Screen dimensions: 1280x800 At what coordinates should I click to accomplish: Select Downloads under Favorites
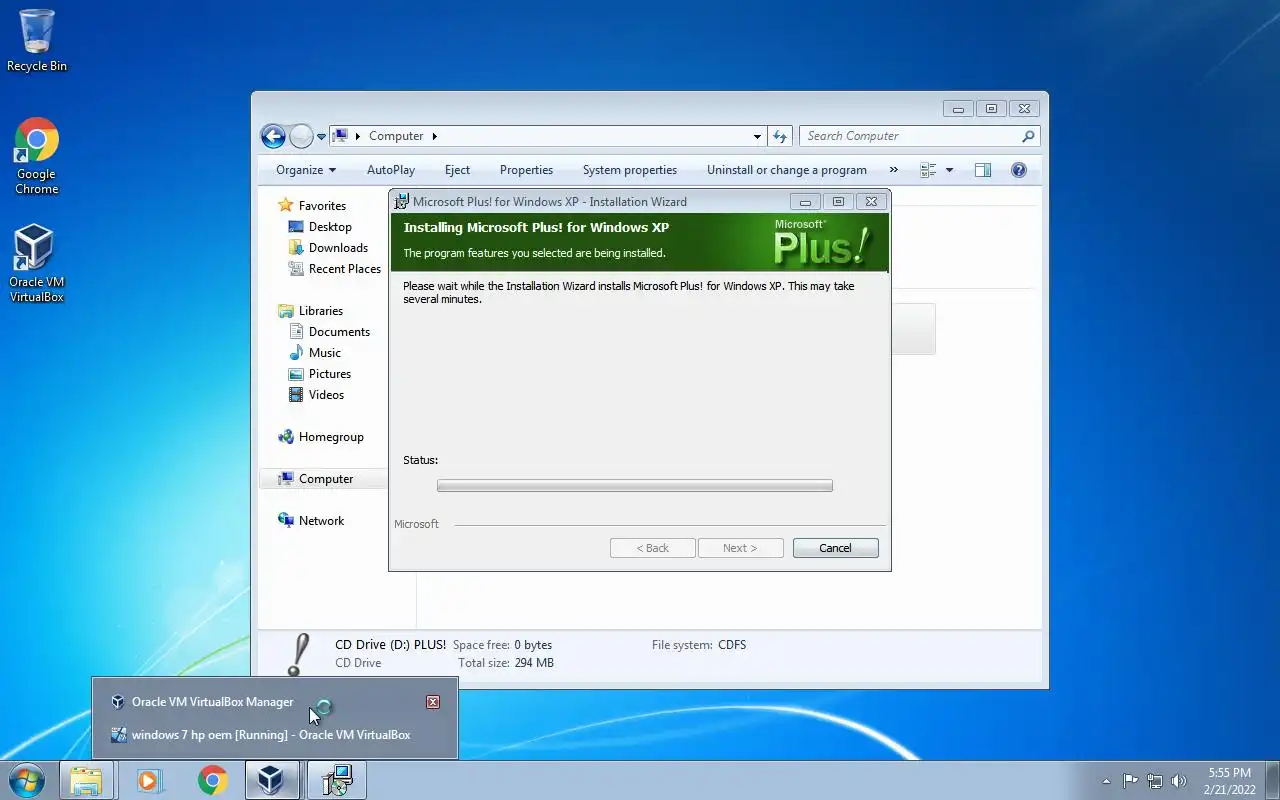328,248
